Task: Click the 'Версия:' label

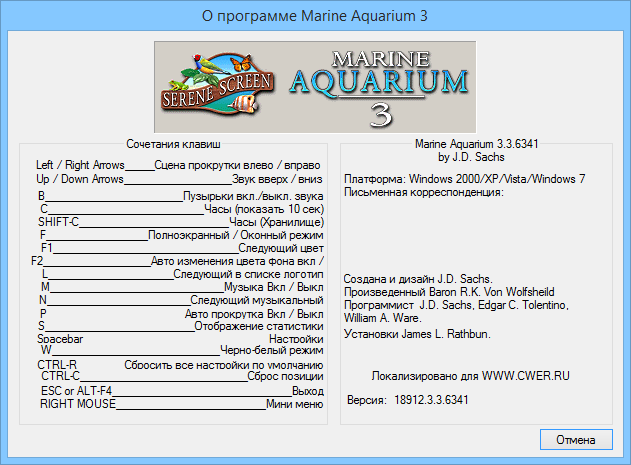Action: (x=367, y=400)
